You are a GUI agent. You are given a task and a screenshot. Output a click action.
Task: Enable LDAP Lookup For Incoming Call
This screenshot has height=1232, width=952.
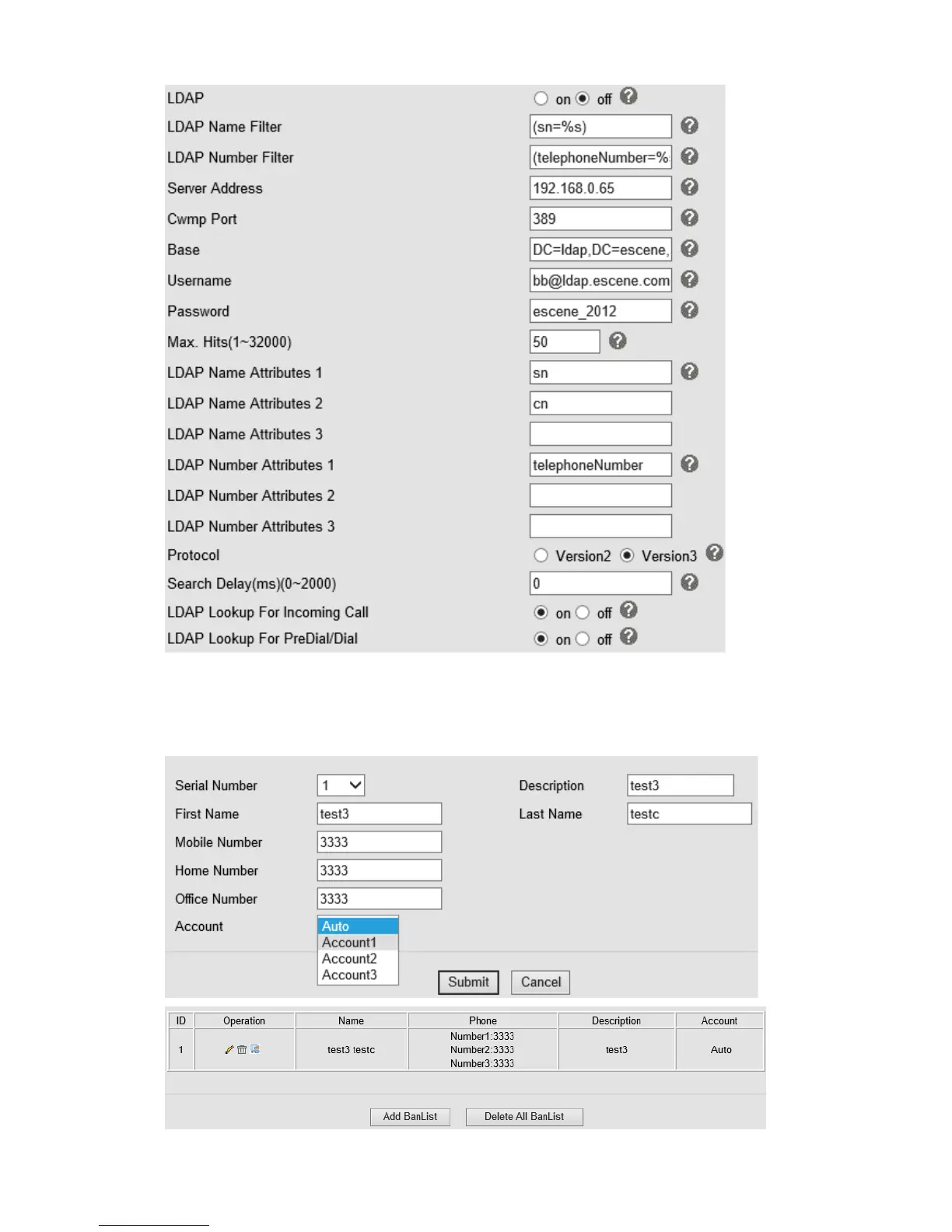pyautogui.click(x=541, y=612)
